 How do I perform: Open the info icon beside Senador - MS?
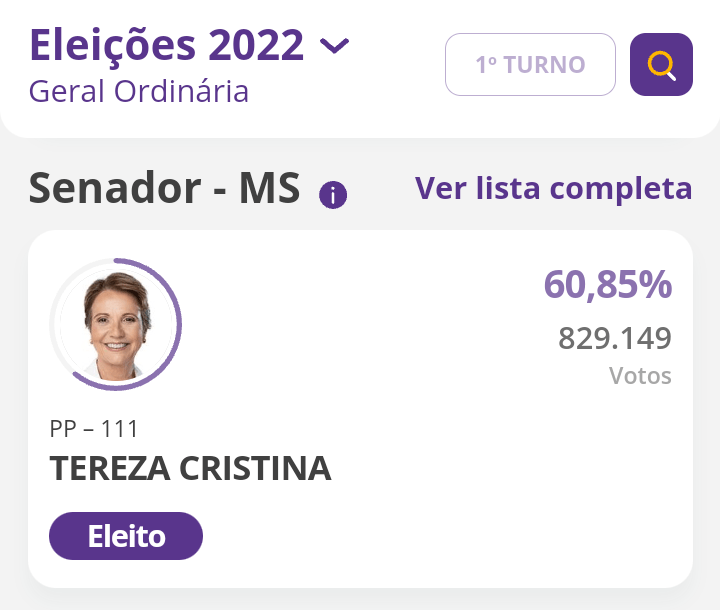(333, 195)
